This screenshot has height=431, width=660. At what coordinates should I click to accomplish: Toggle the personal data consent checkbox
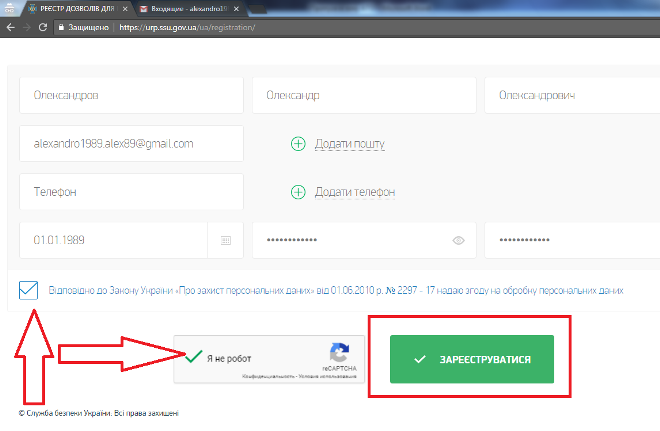[x=29, y=291]
